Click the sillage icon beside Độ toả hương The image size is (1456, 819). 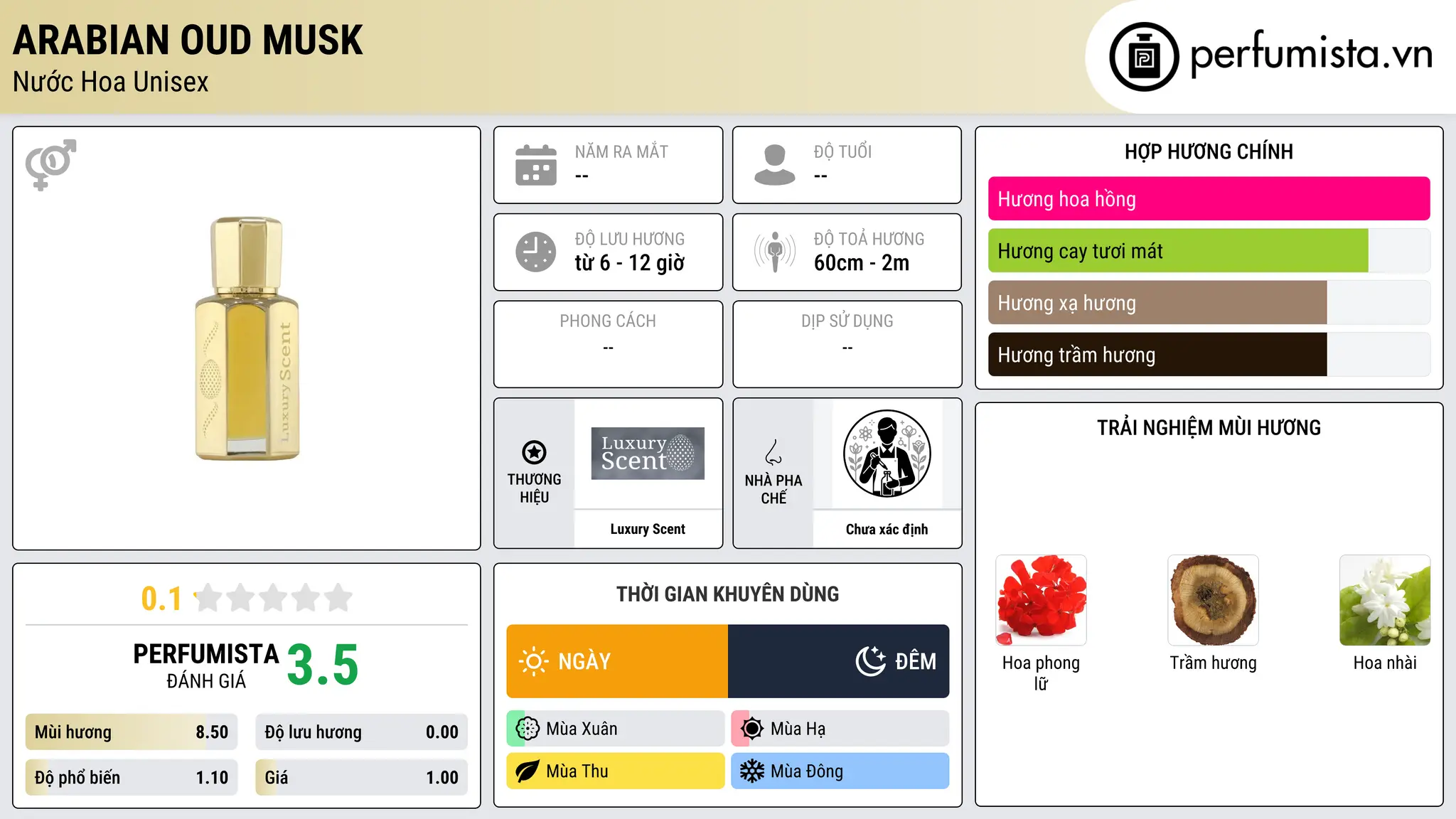775,252
